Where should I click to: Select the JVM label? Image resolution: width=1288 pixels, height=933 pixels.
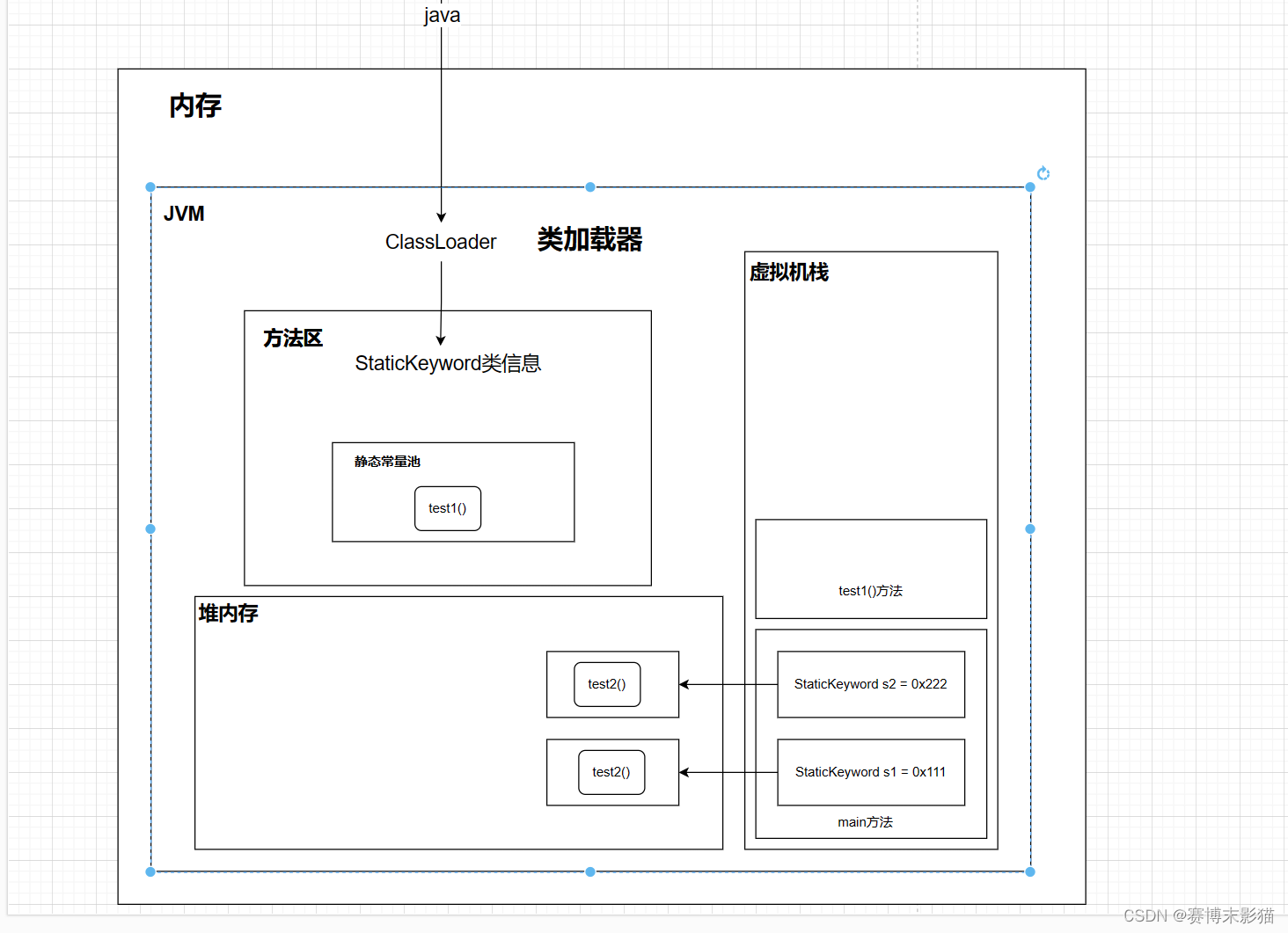pyautogui.click(x=184, y=214)
